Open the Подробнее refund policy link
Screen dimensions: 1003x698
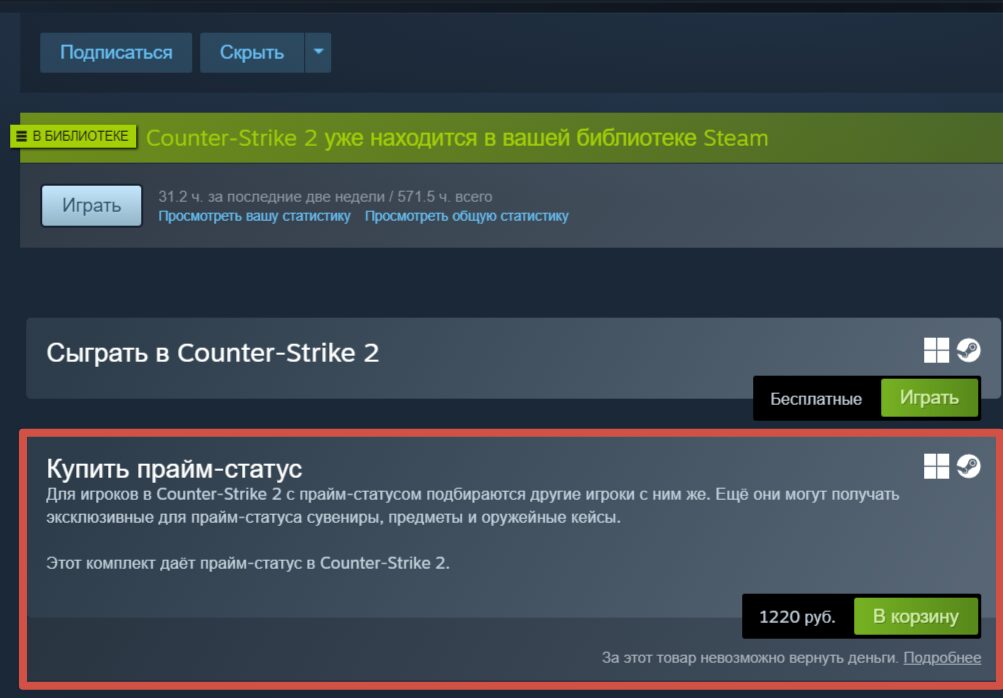point(942,658)
